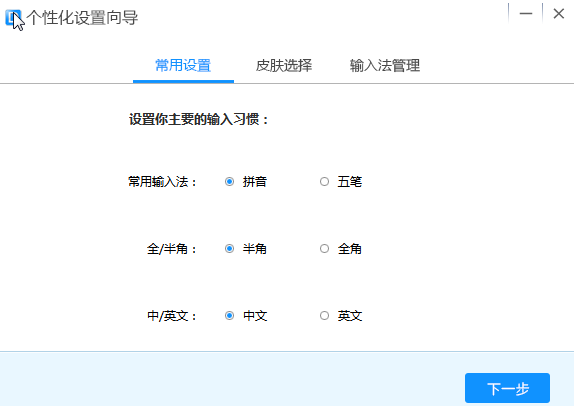Click the 下一步 button
The image size is (574, 406).
pos(507,388)
